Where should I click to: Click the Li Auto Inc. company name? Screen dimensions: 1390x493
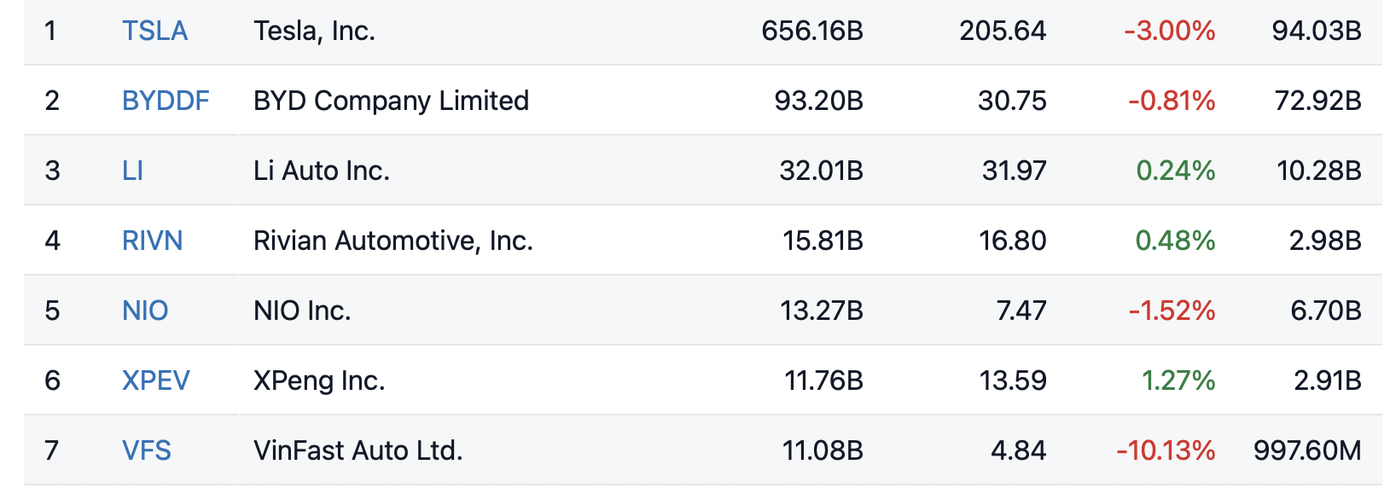321,171
